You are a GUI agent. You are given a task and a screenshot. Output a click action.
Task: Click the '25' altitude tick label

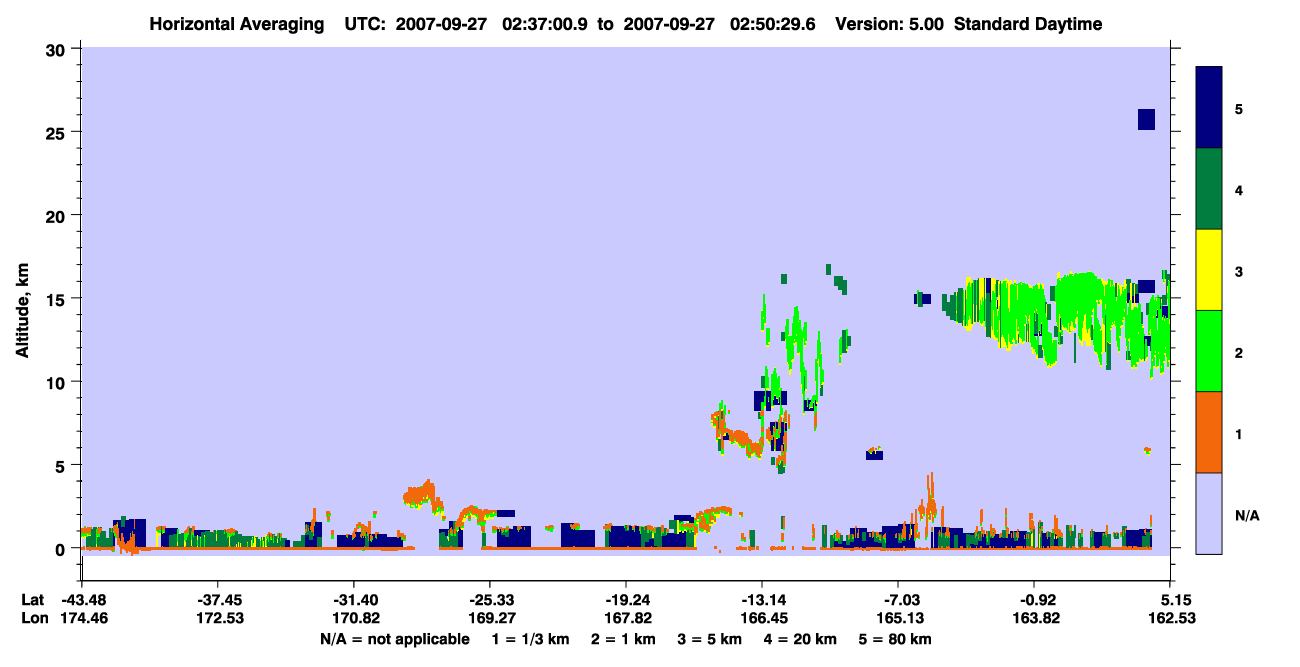pos(58,132)
